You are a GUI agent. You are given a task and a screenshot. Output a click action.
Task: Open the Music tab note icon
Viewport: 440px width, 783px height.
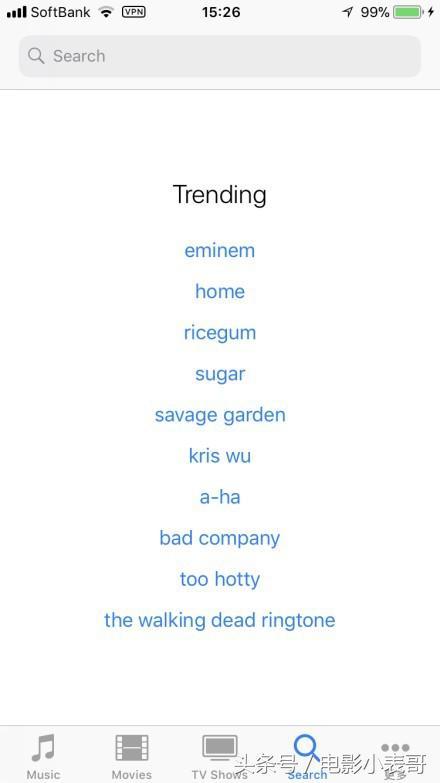point(43,748)
